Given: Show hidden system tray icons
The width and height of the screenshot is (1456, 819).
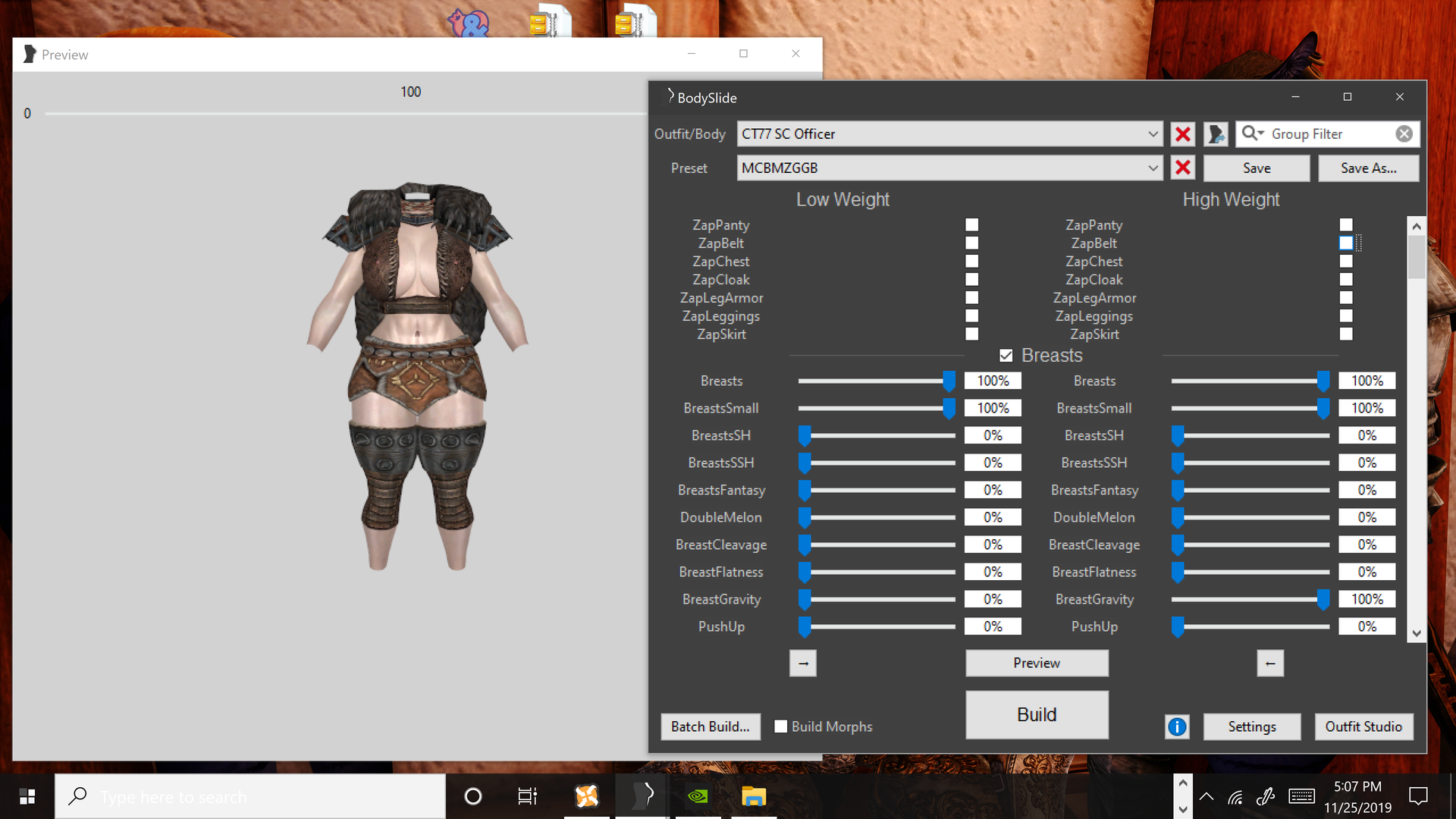Looking at the screenshot, I should pos(1207,796).
